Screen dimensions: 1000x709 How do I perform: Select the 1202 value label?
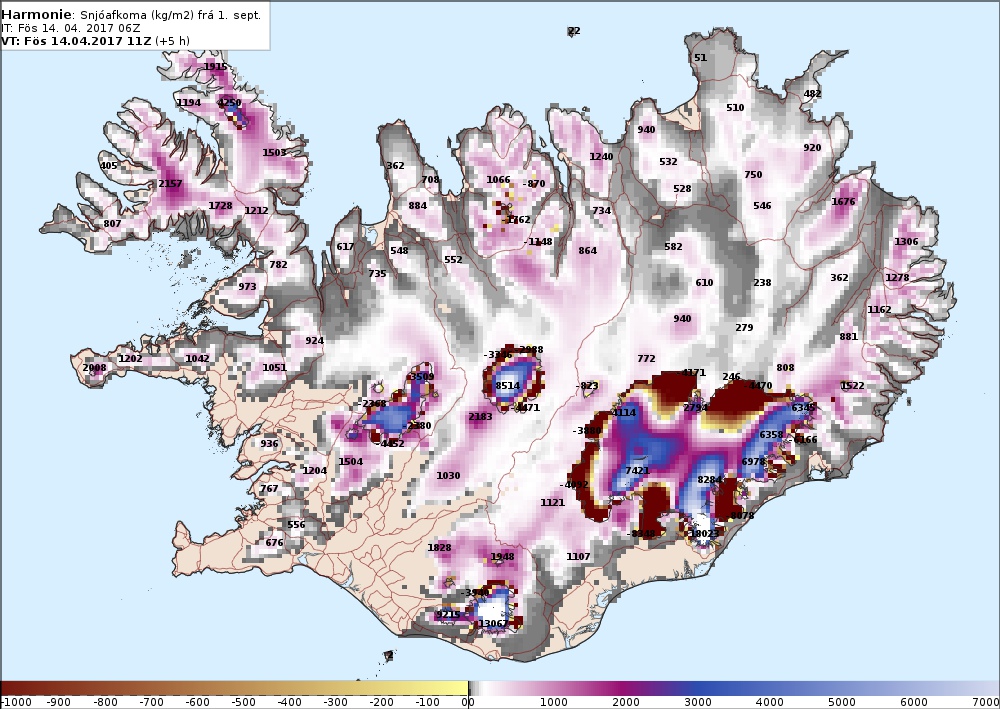130,358
